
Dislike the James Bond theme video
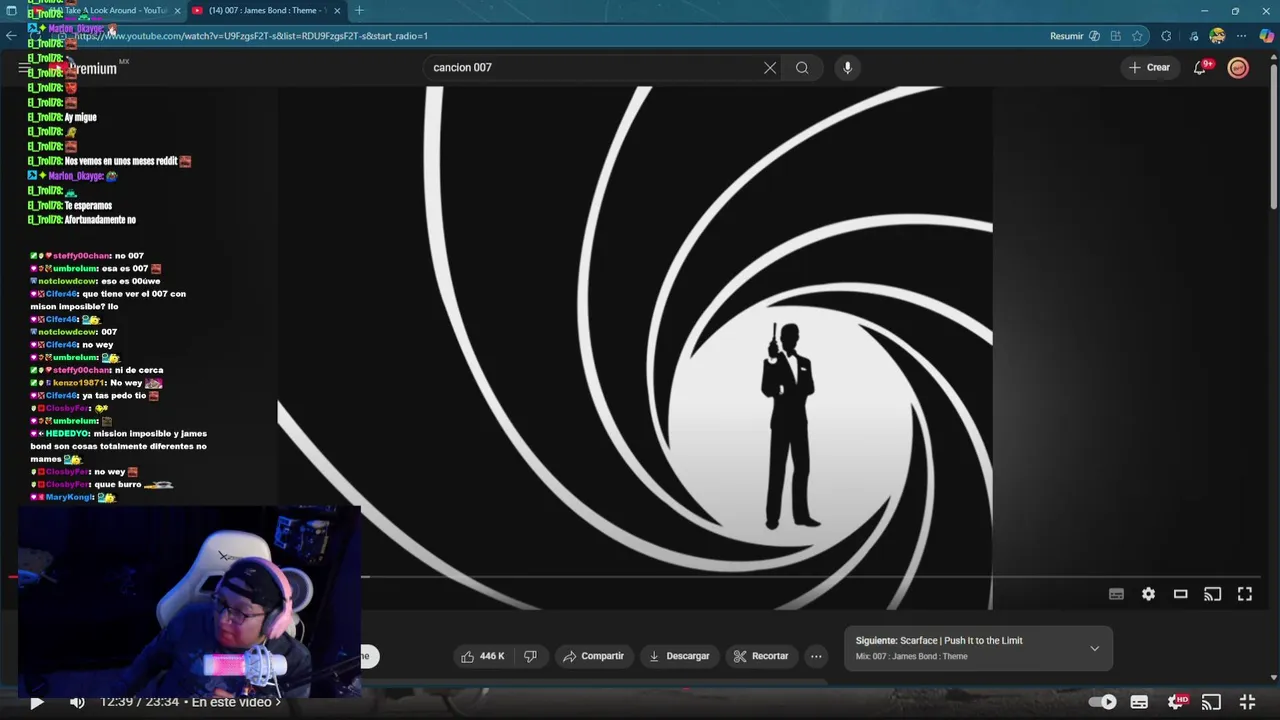tap(531, 656)
